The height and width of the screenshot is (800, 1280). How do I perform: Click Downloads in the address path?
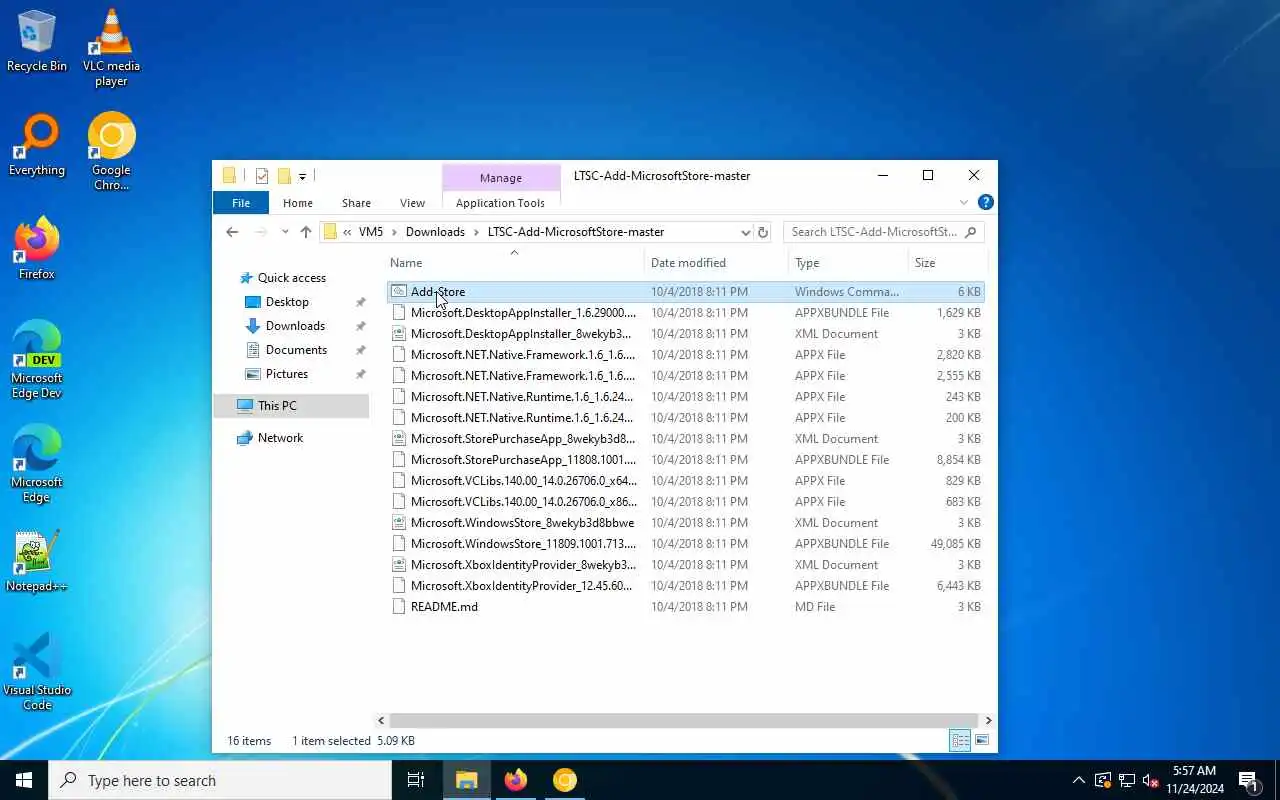435,232
